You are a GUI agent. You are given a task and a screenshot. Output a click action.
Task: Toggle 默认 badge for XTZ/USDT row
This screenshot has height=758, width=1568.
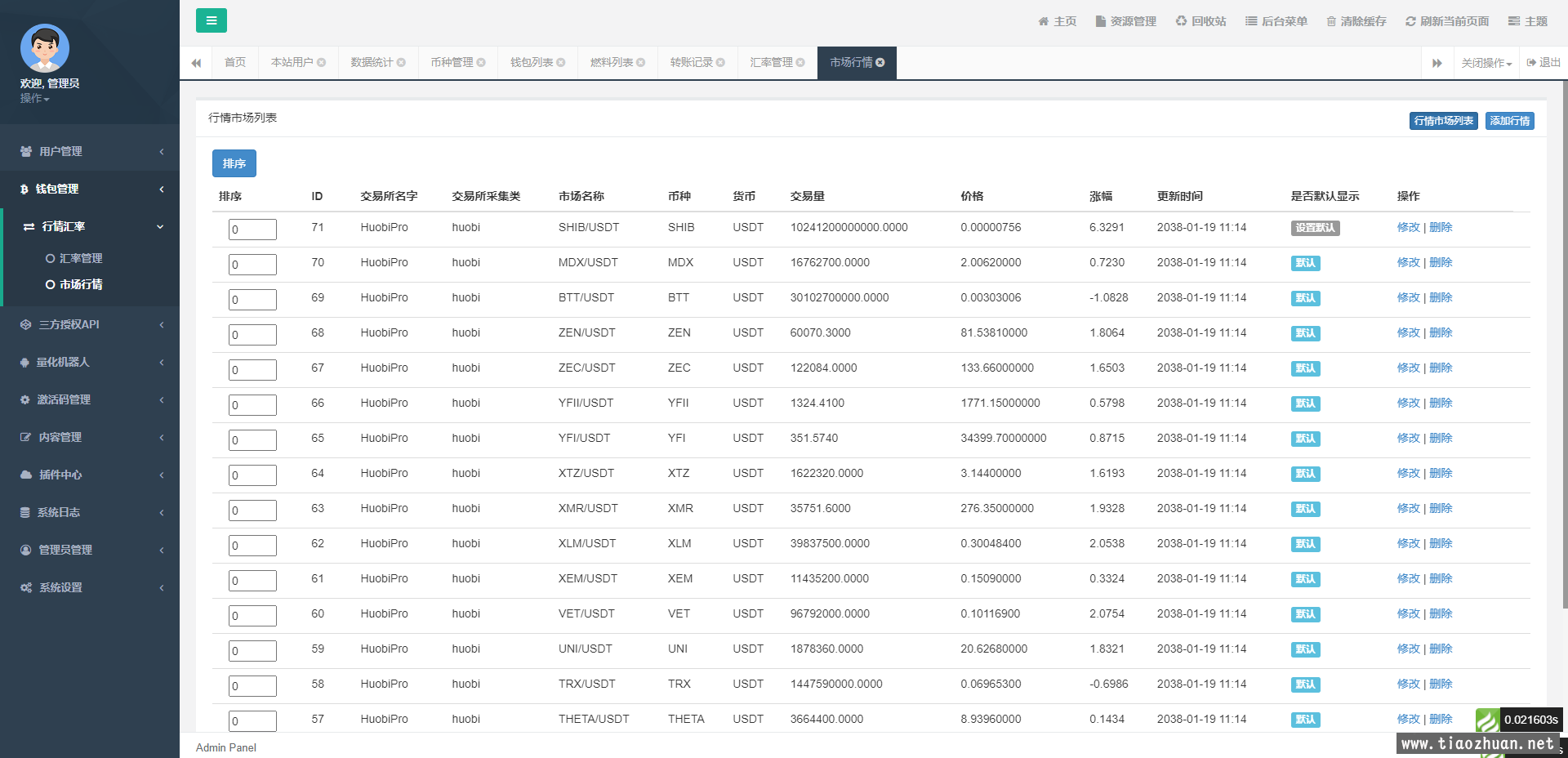tap(1306, 474)
